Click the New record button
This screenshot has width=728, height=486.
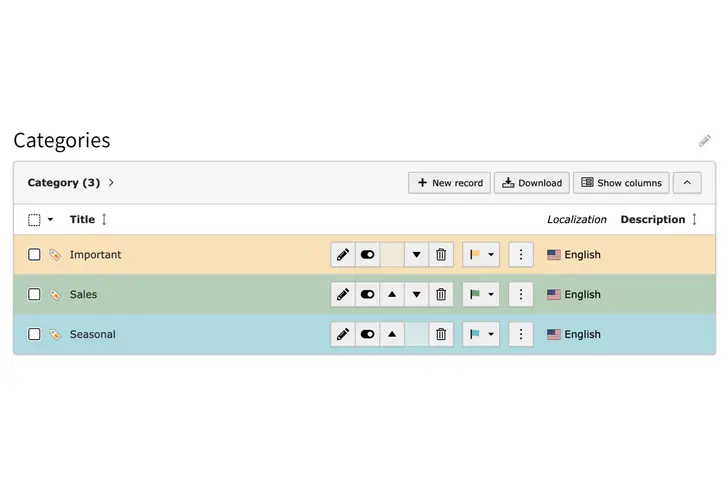point(449,183)
